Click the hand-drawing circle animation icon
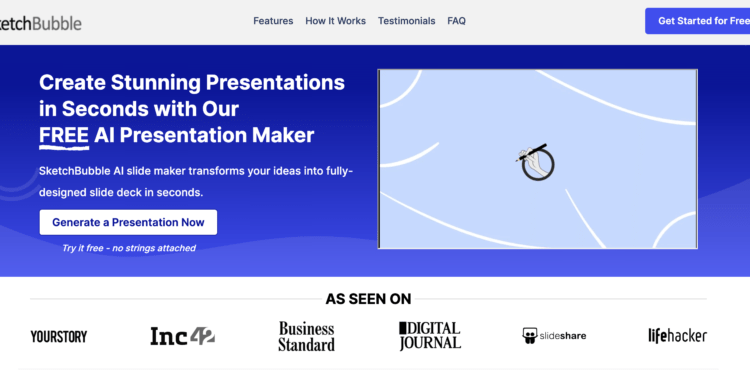Viewport: 750px width, 375px height. tap(535, 162)
